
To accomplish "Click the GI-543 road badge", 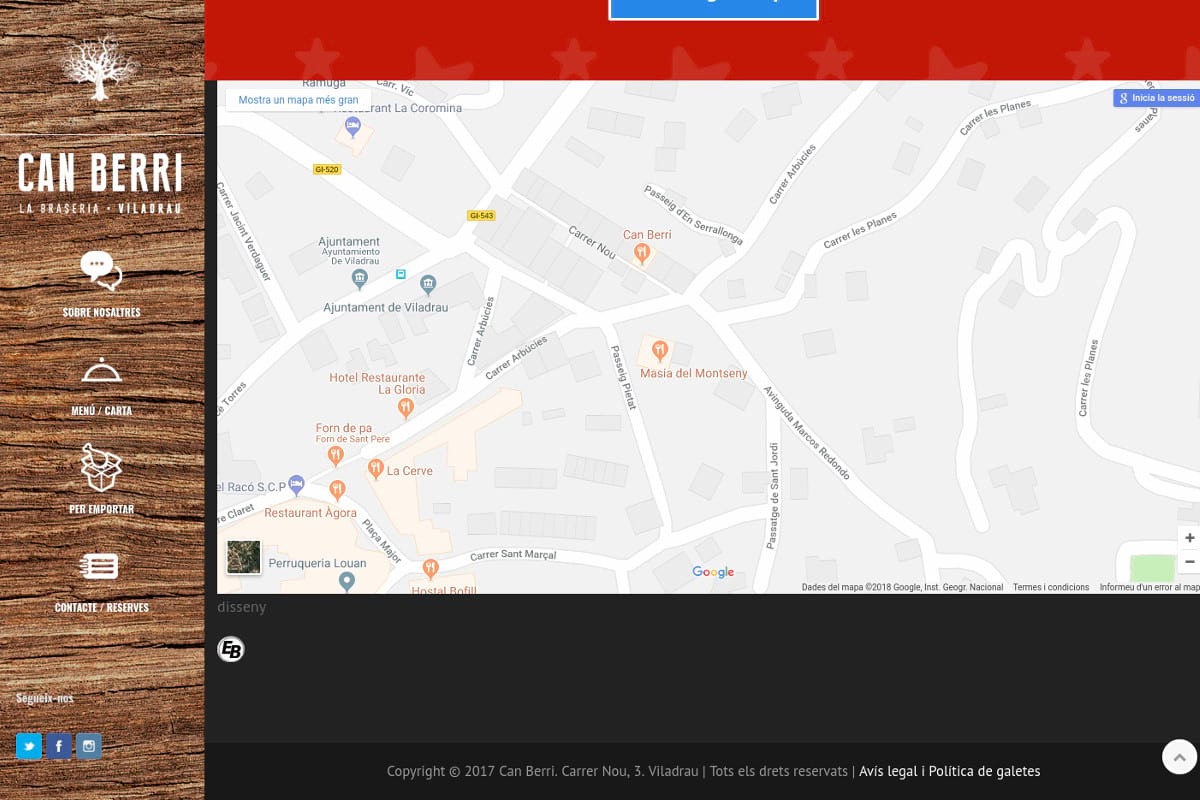I will click(x=481, y=215).
